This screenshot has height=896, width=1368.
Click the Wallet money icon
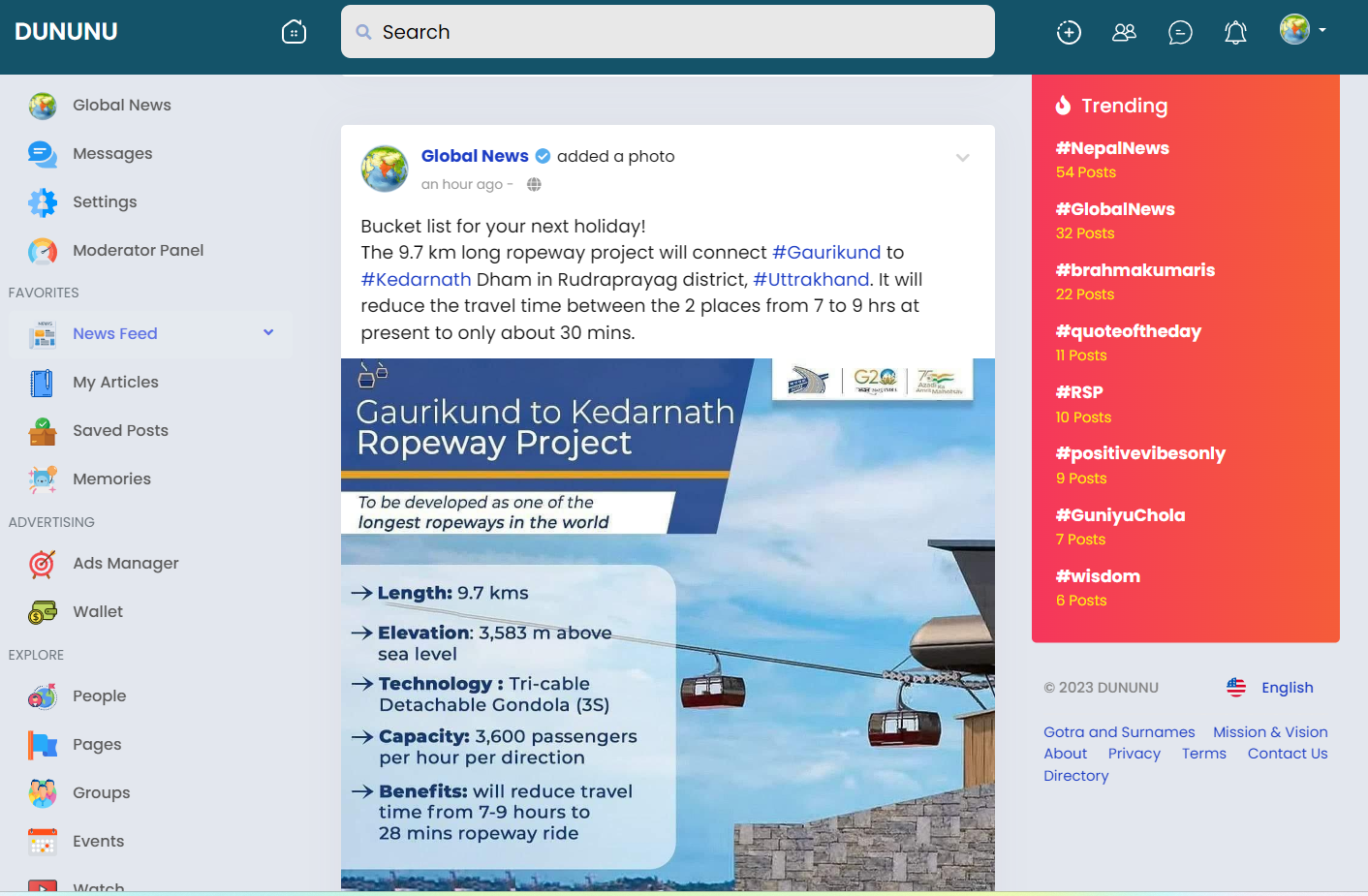coord(43,612)
